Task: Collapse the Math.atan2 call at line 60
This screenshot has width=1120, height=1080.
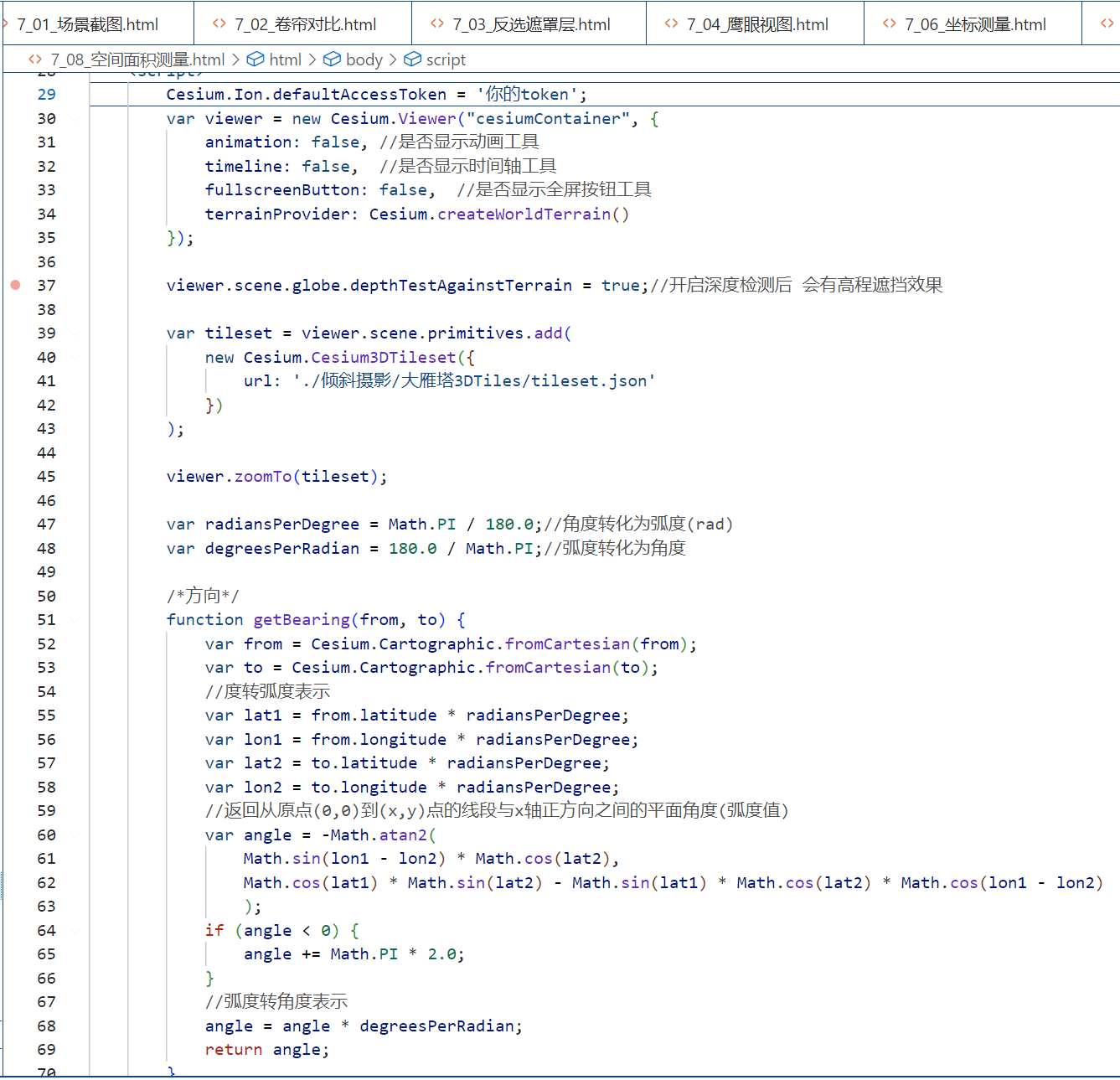Action: click(75, 835)
